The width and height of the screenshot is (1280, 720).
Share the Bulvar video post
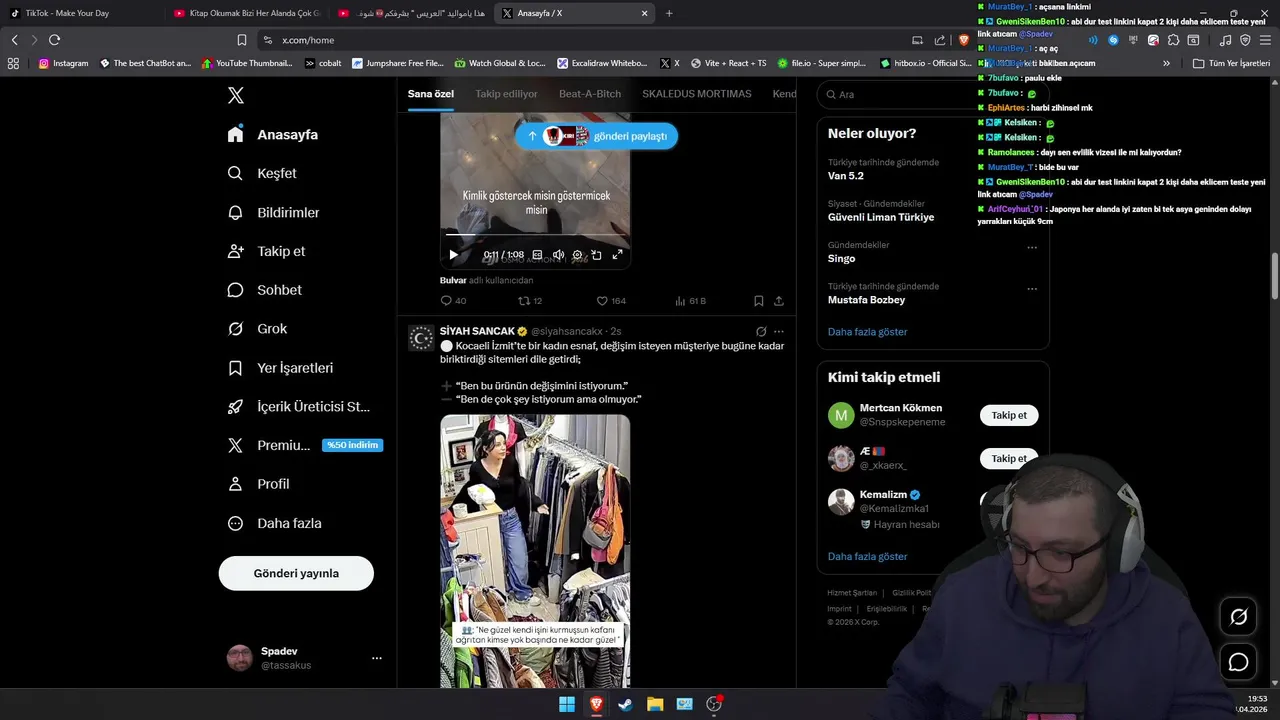point(779,301)
